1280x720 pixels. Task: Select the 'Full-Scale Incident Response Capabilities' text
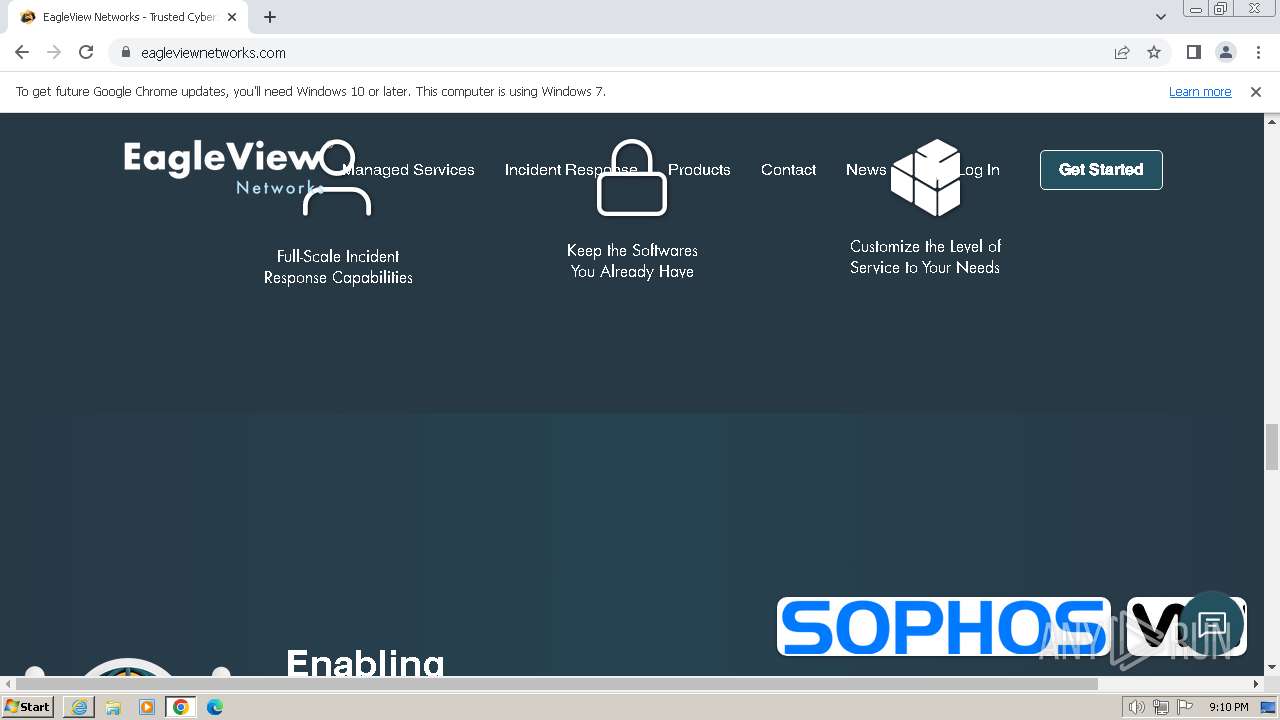click(338, 267)
